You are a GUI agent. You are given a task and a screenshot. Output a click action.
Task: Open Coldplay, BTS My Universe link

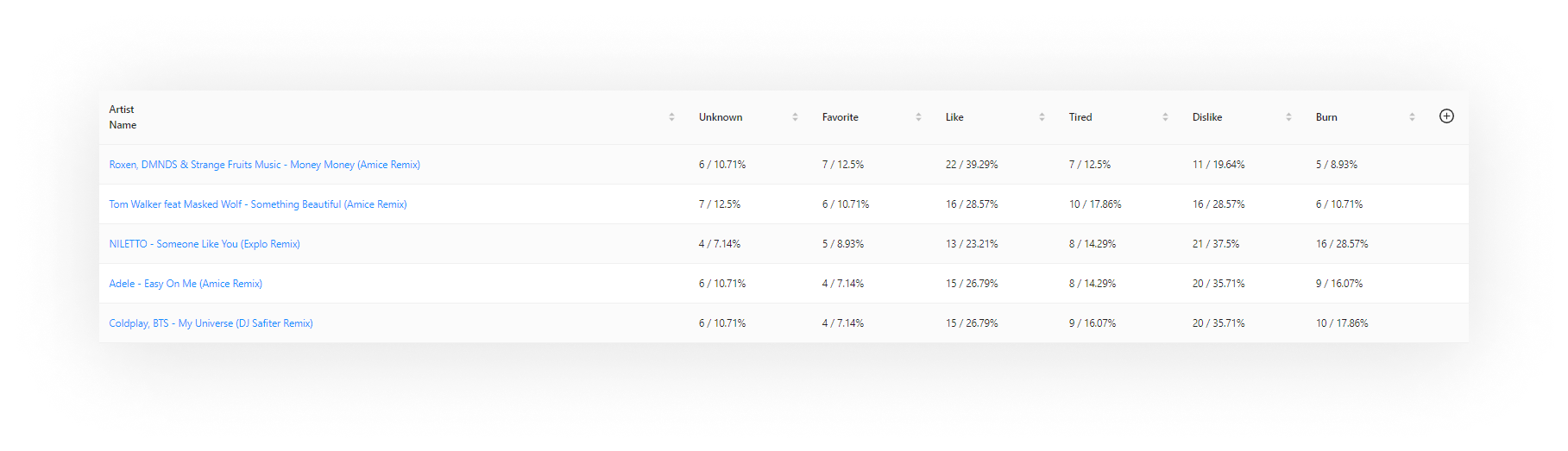[211, 323]
